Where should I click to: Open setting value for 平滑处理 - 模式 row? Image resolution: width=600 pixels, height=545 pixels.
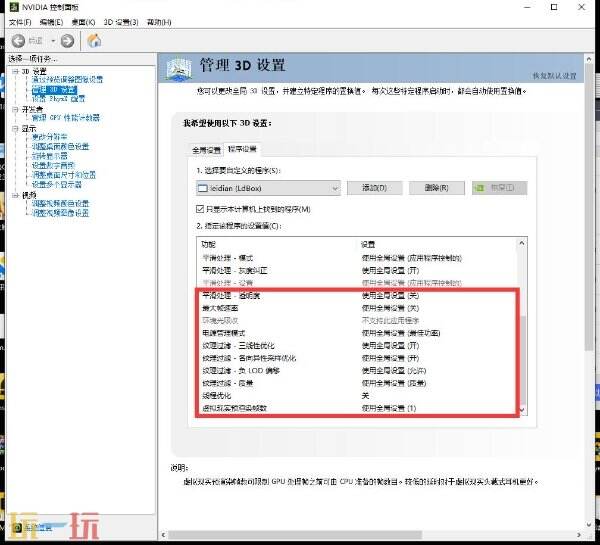click(x=412, y=258)
